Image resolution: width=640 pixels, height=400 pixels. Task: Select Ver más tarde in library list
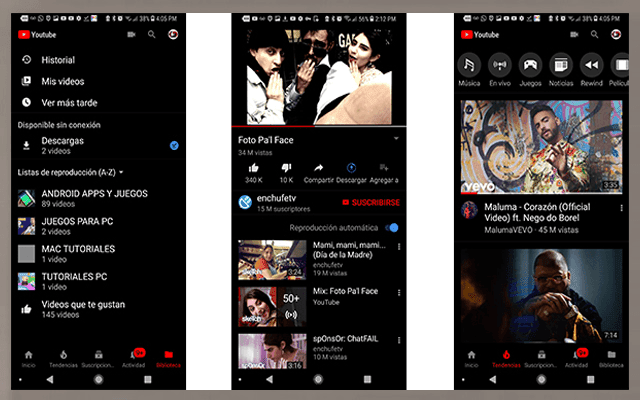70,102
